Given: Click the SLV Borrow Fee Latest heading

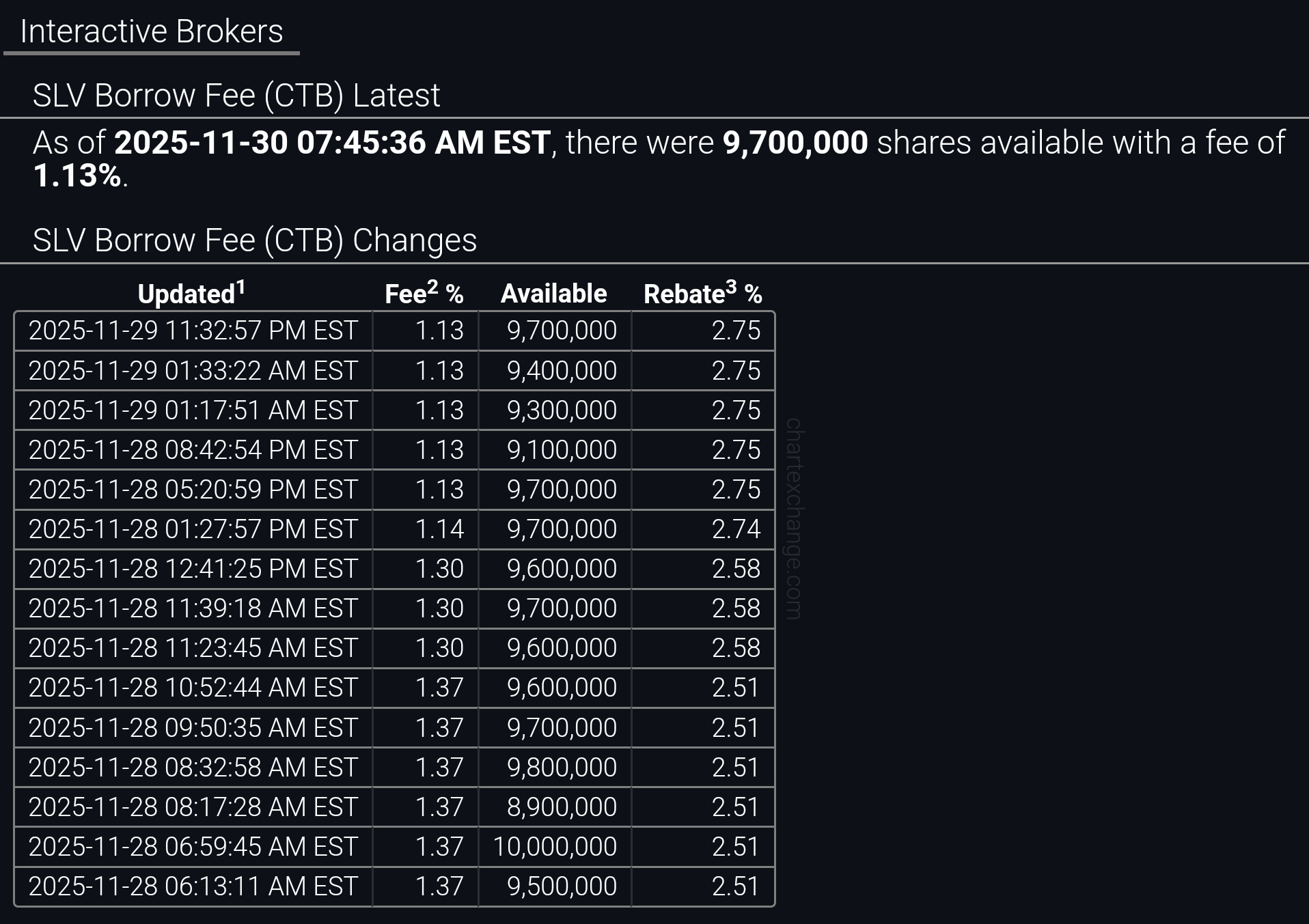Looking at the screenshot, I should [x=236, y=96].
